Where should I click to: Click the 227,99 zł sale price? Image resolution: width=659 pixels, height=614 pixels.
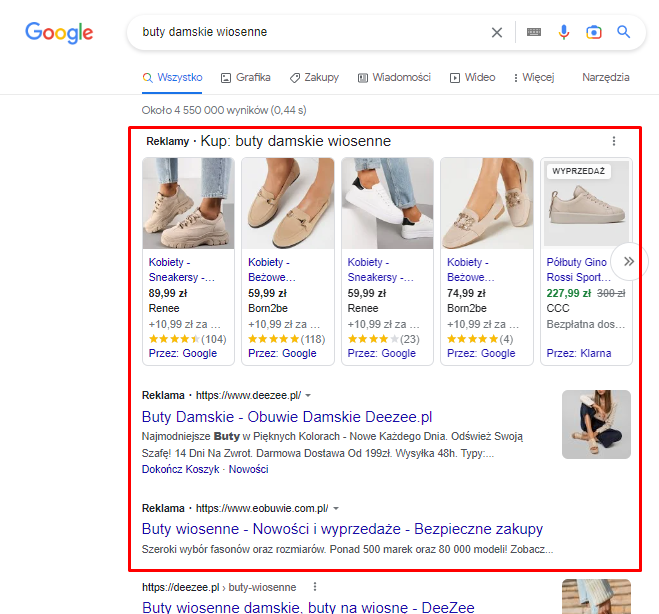[569, 293]
